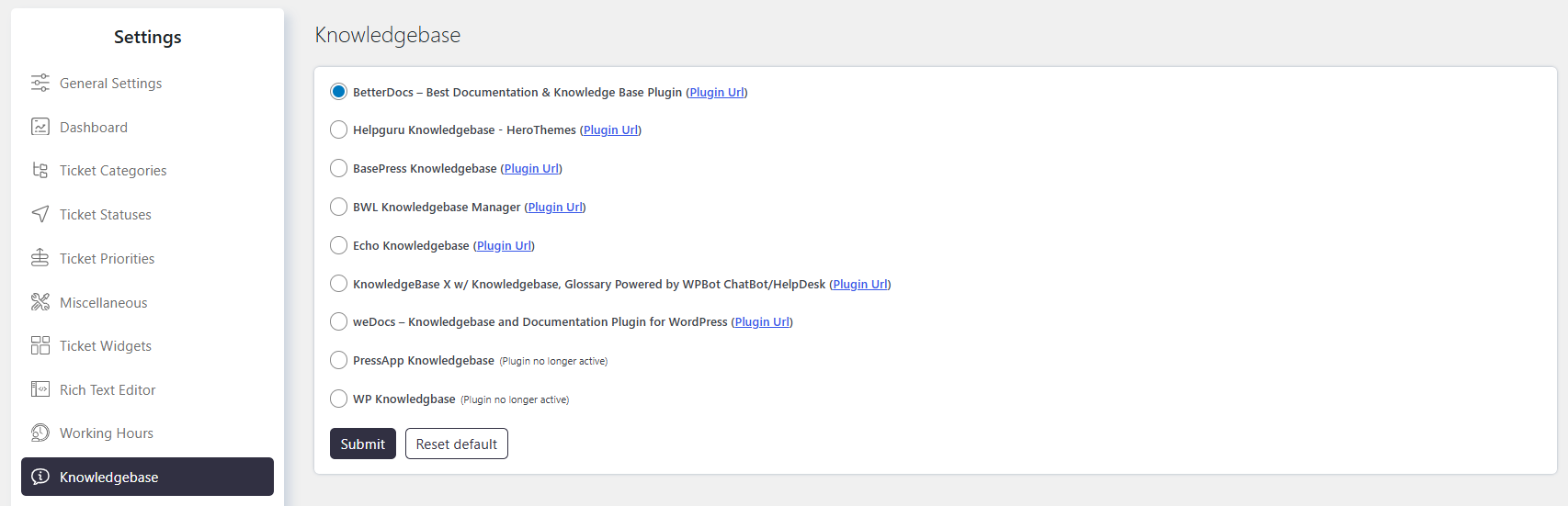Click the Ticket Widgets grid icon
Screen dimensions: 1568x506
pyautogui.click(x=40, y=345)
